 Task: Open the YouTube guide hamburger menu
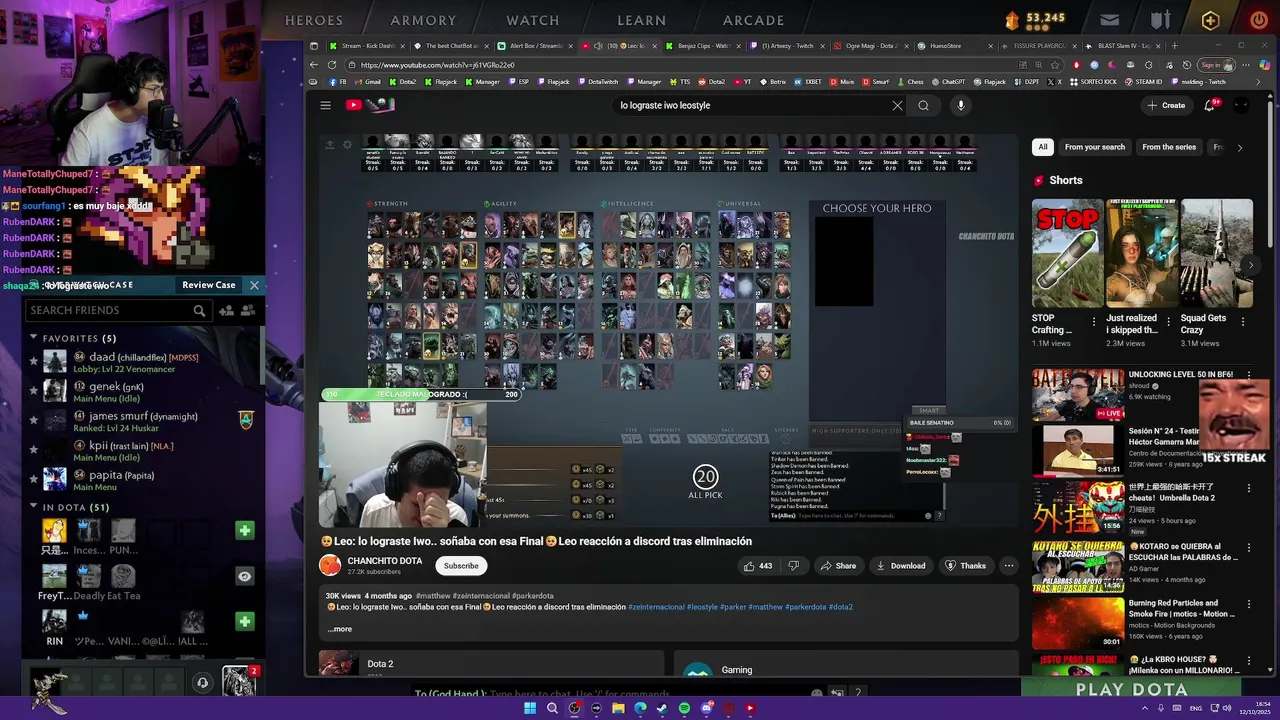pos(325,105)
